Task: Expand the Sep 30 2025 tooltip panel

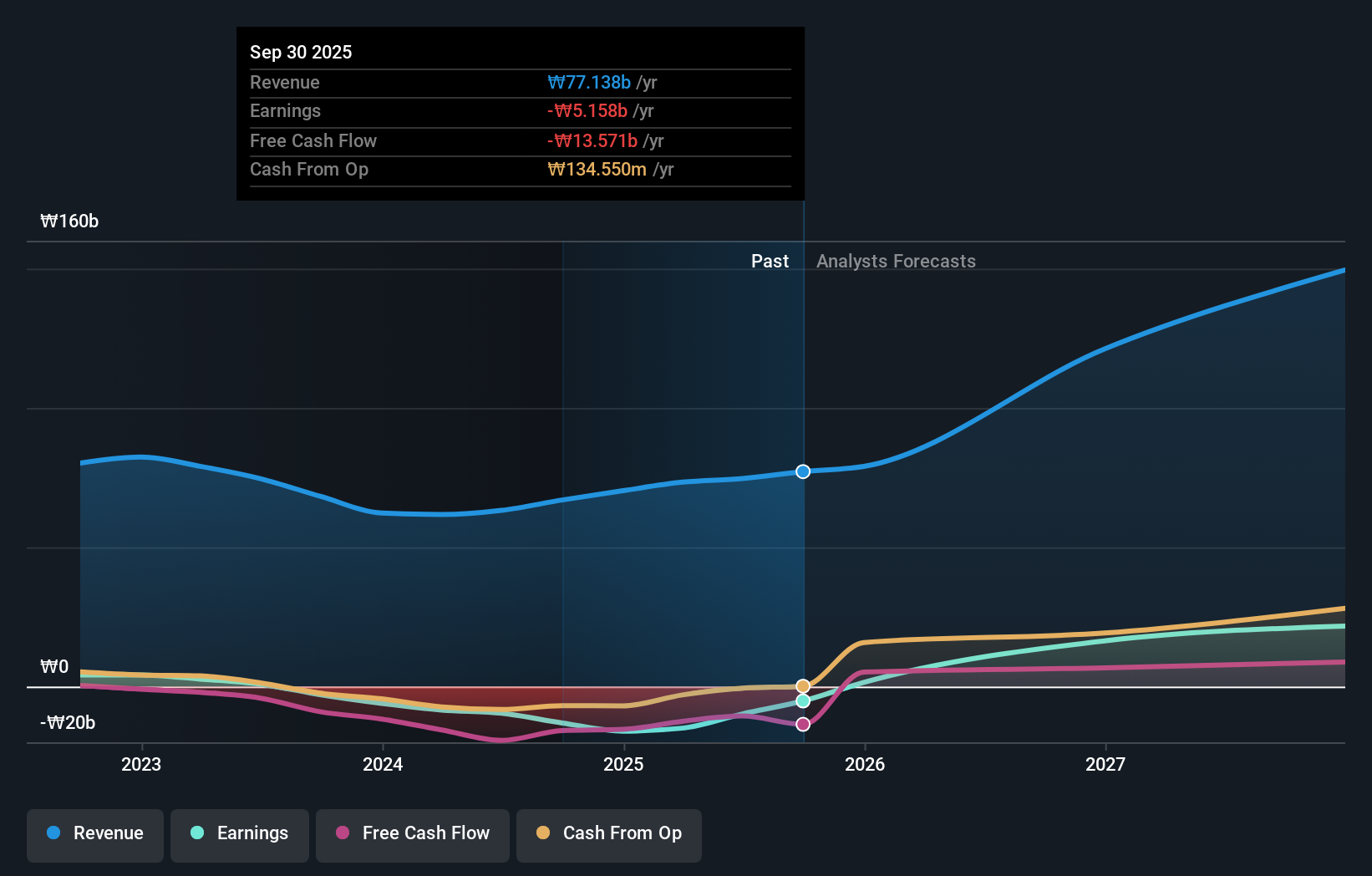Action: point(301,52)
